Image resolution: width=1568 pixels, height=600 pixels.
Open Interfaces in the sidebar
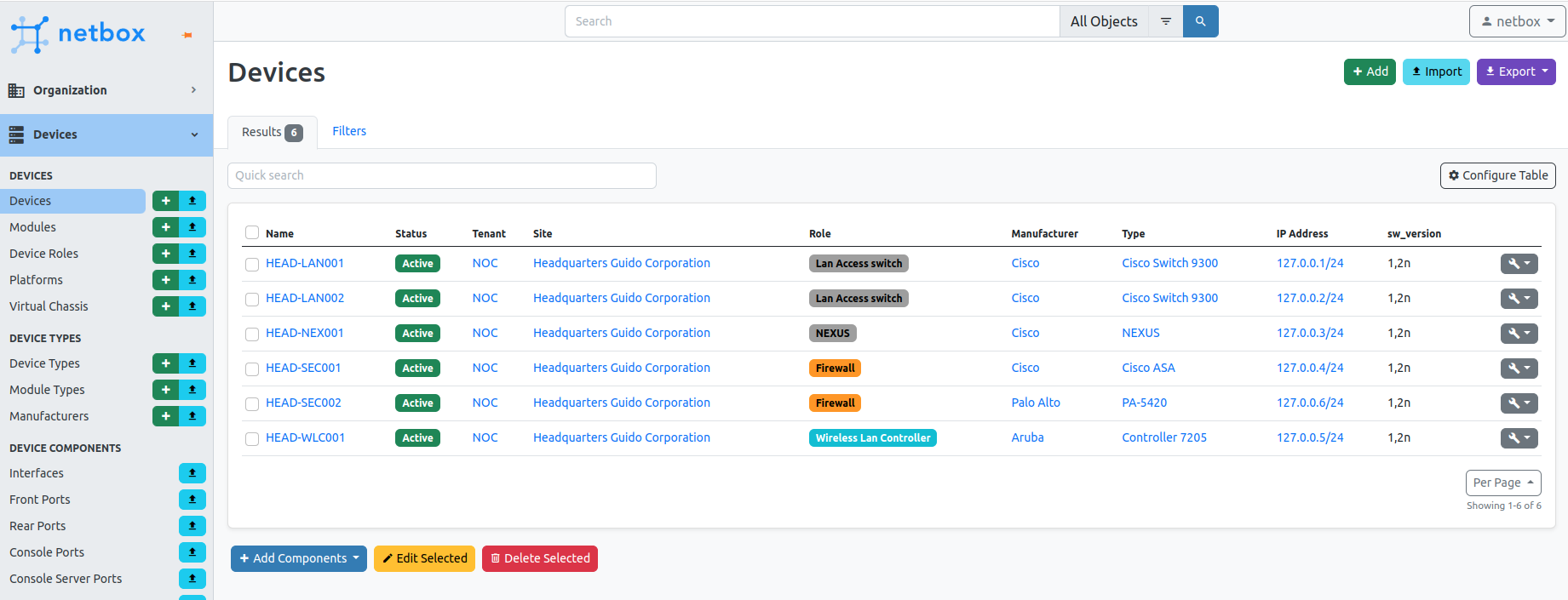click(x=37, y=473)
